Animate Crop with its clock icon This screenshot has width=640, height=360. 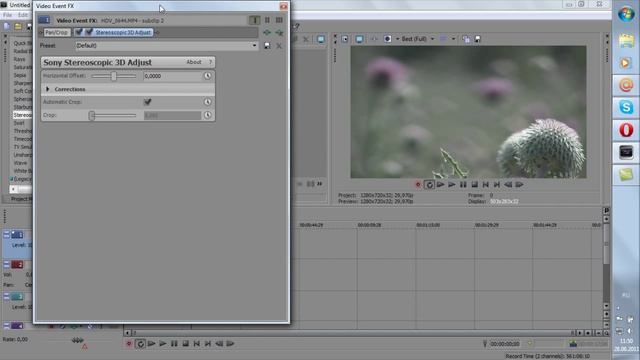(208, 115)
